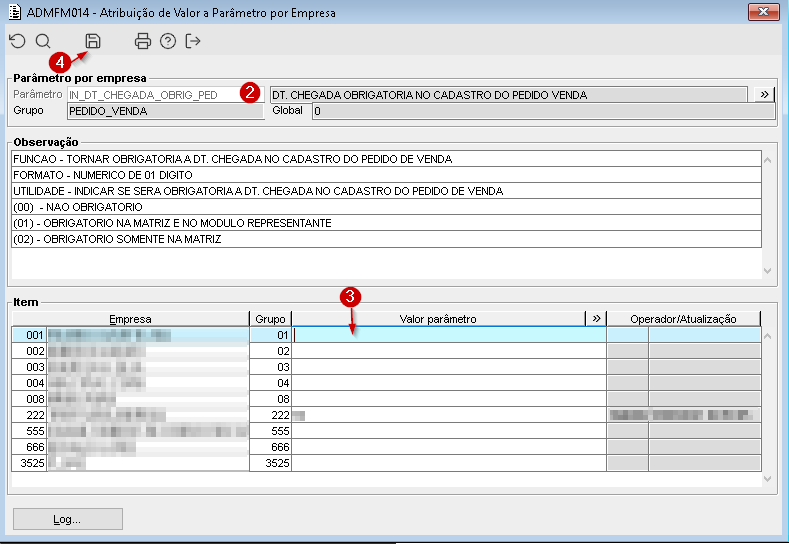Click the document icon in title bar

pyautogui.click(x=15, y=12)
